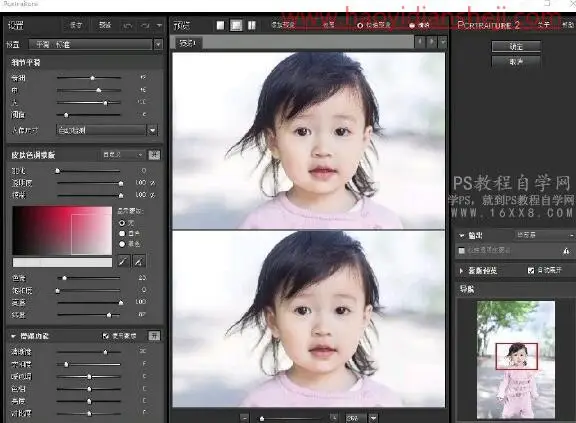Click opacity slider showing 100%
This screenshot has width=576, height=423.
pyautogui.click(x=89, y=183)
